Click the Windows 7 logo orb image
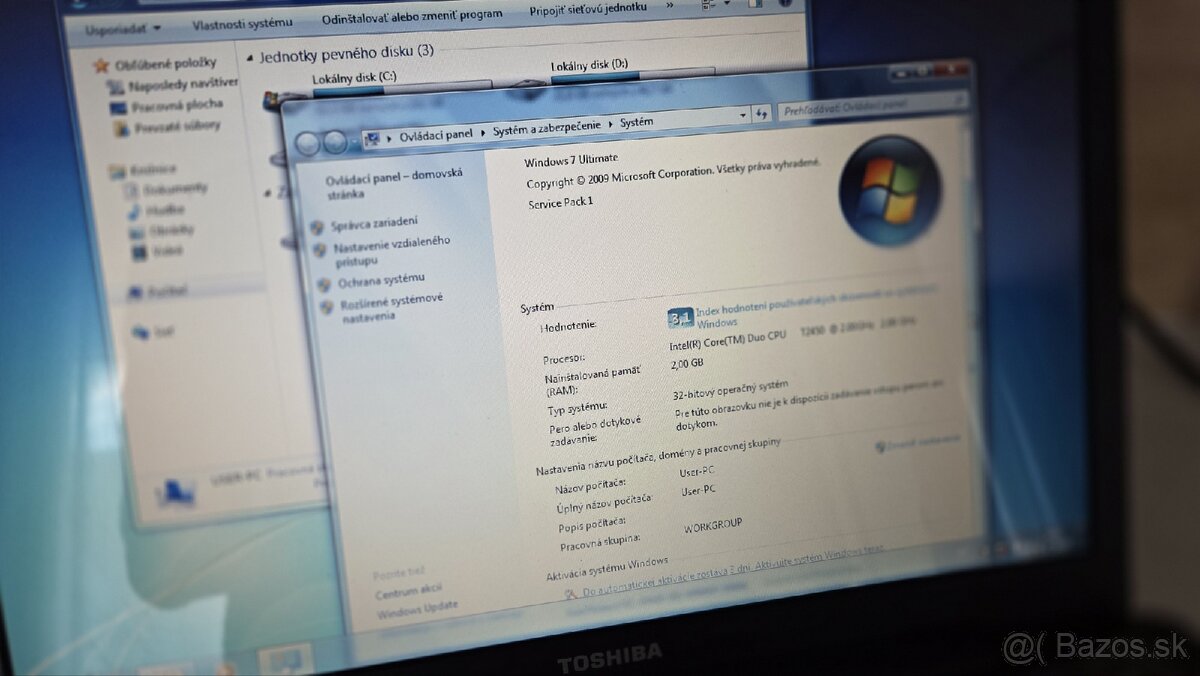The width and height of the screenshot is (1200, 676). click(x=889, y=190)
